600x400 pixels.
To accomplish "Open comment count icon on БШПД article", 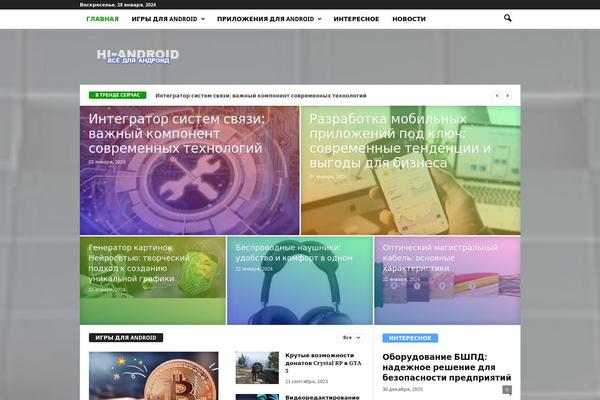I will (507, 390).
